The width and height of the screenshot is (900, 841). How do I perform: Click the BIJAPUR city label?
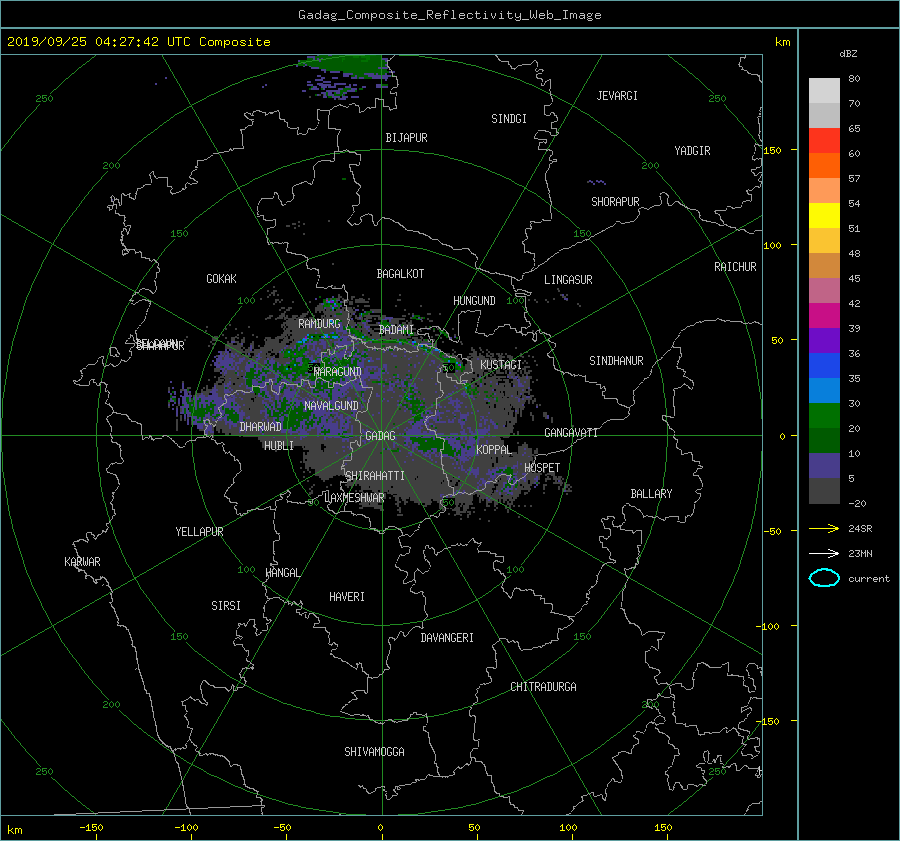pos(406,138)
